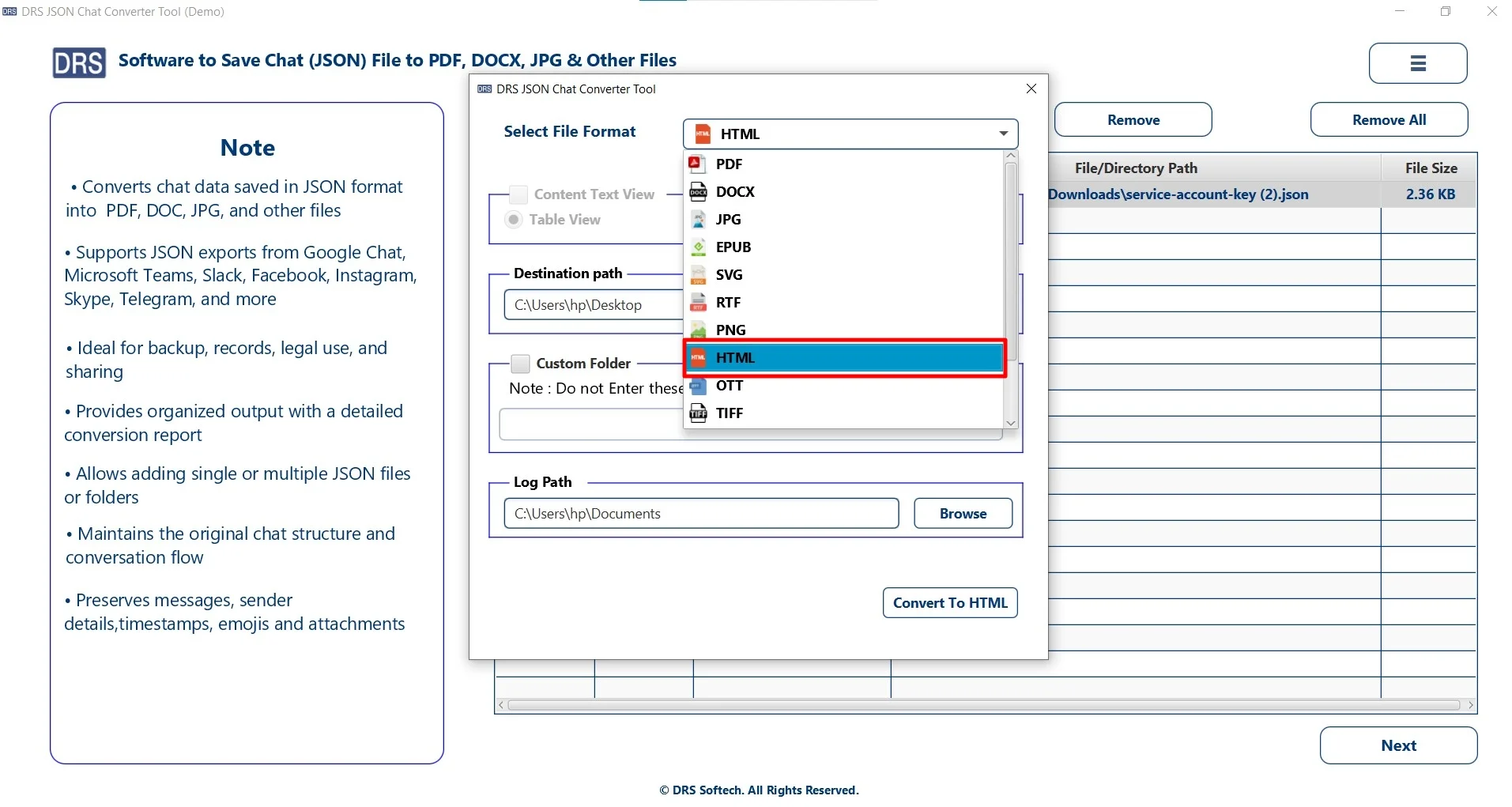The height and width of the screenshot is (807, 1512).
Task: Toggle the Content Text View checkbox
Action: [x=518, y=194]
